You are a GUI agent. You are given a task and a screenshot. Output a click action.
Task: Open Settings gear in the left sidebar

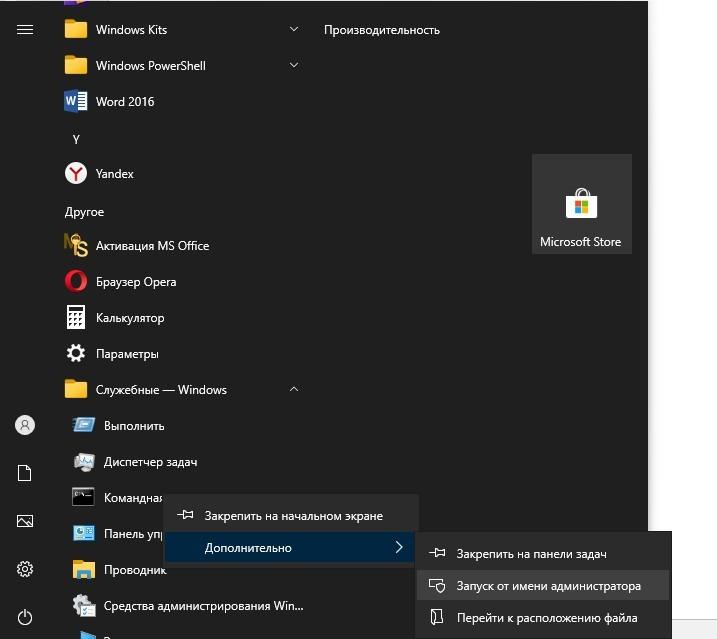[x=25, y=569]
